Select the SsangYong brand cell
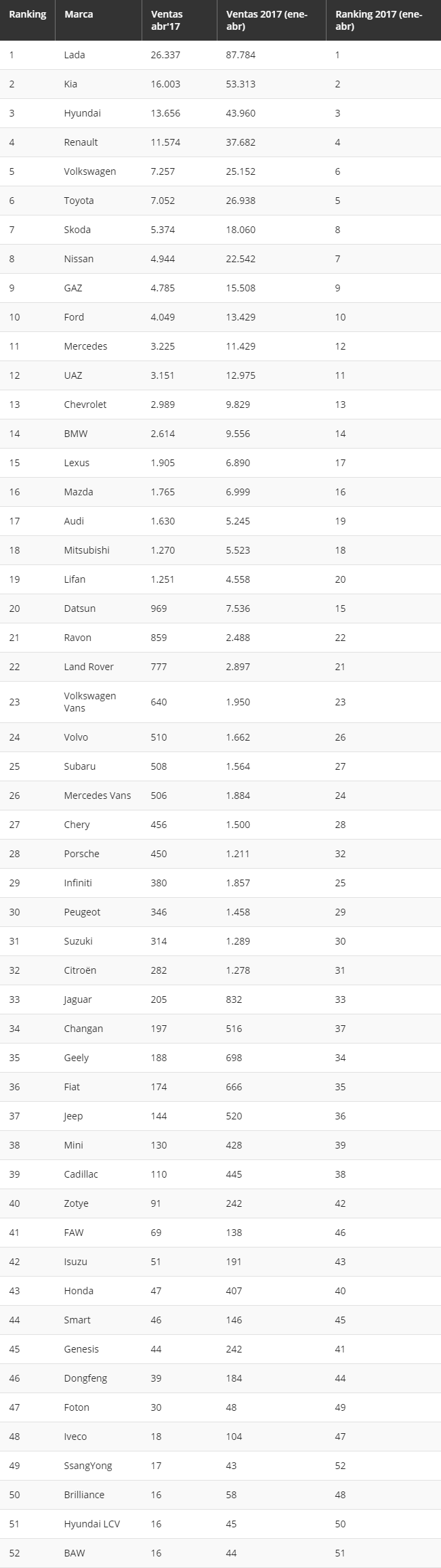Screen dimensions: 441x1568 [88, 1466]
